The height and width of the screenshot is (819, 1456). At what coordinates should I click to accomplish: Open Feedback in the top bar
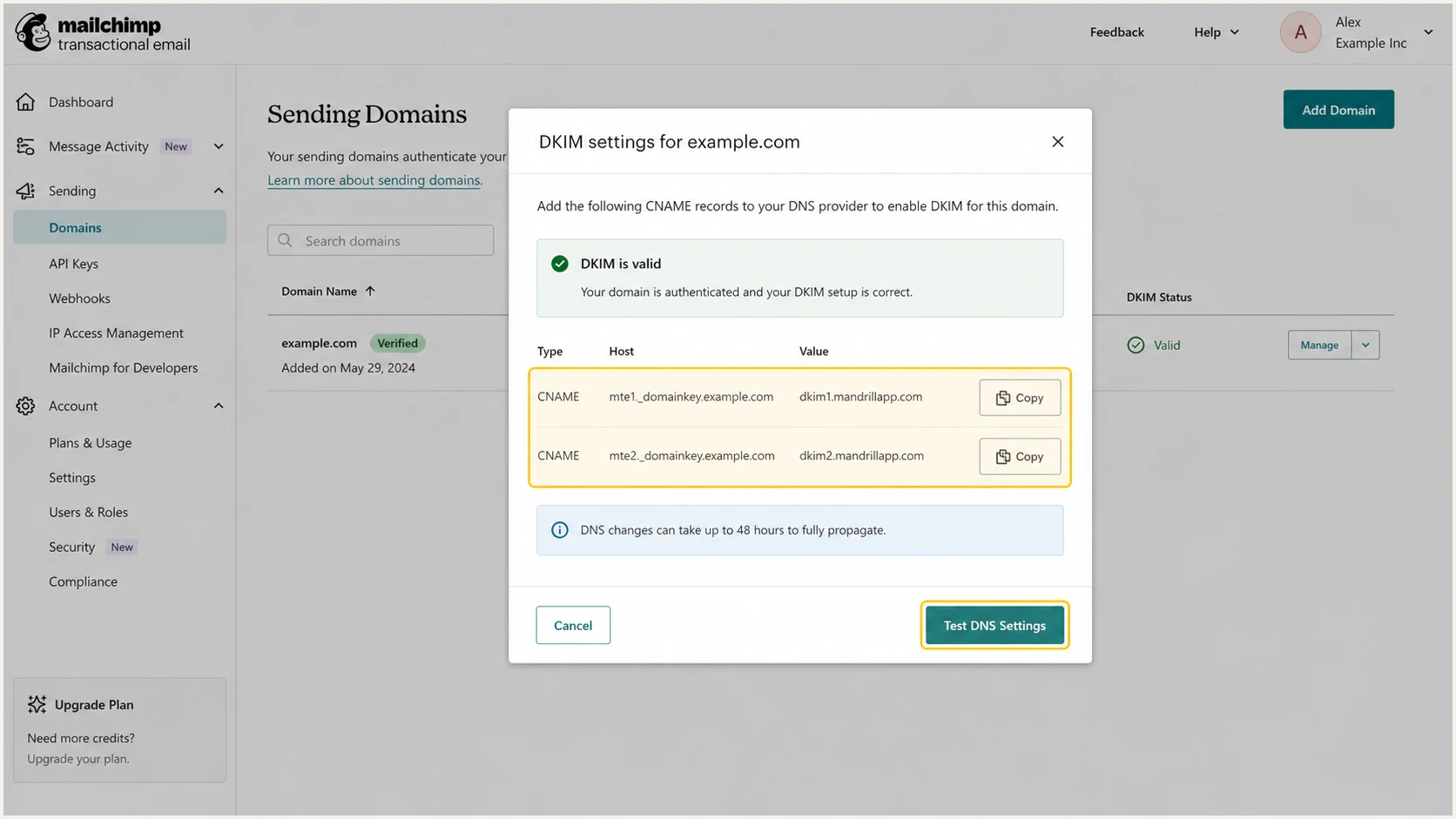(x=1116, y=32)
